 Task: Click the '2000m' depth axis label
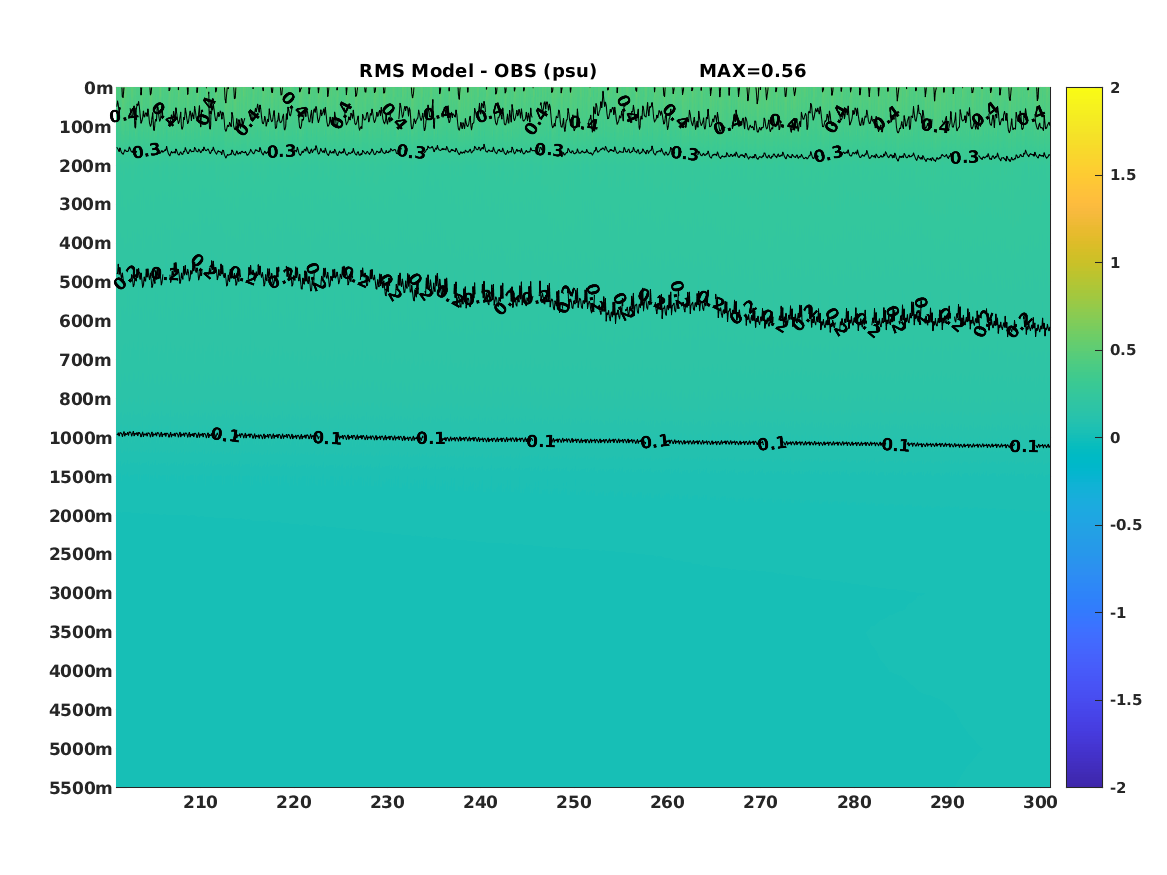click(81, 516)
